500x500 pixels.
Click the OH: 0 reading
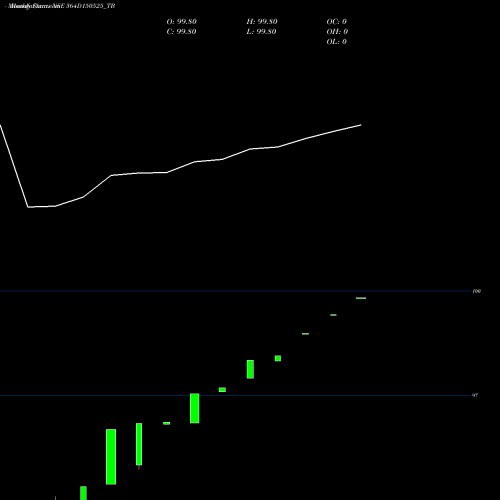pyautogui.click(x=337, y=32)
